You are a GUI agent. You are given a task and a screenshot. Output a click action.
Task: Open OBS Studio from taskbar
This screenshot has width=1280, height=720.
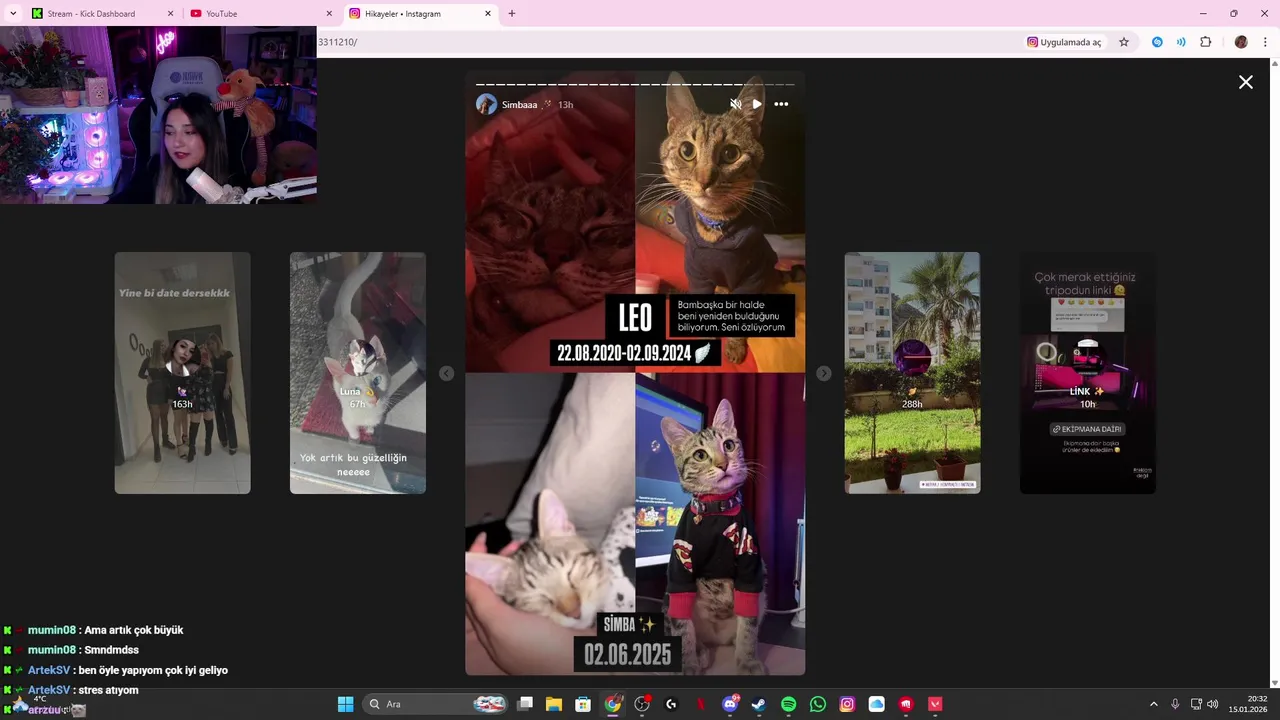pos(642,704)
